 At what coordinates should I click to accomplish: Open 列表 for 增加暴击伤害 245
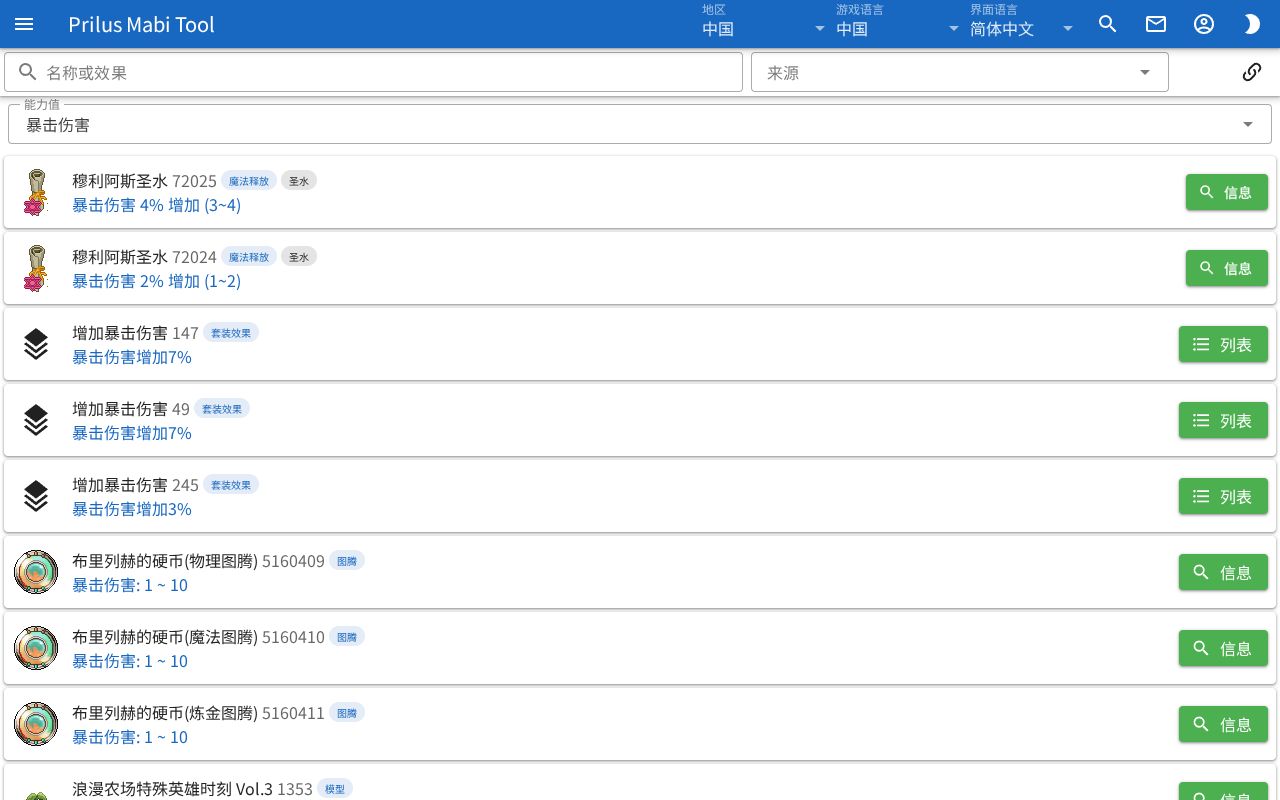point(1223,496)
